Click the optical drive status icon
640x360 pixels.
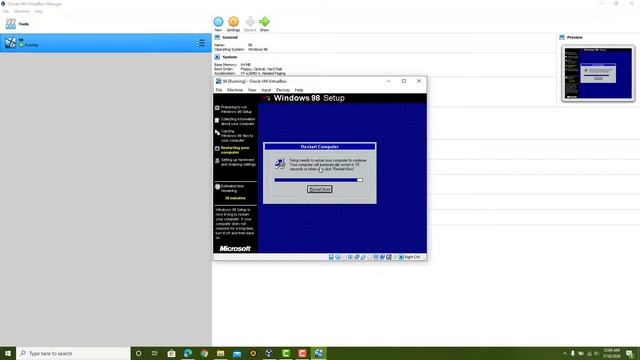click(338, 257)
